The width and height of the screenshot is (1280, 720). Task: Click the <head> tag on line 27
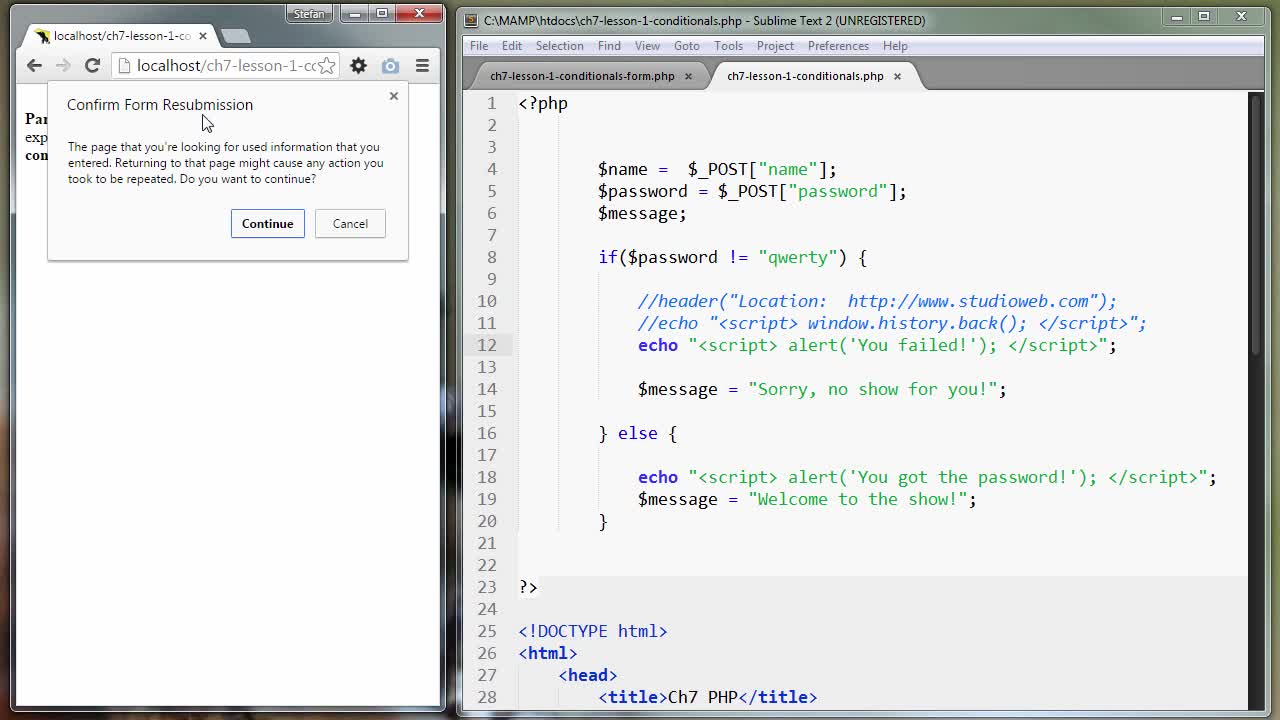(x=587, y=675)
